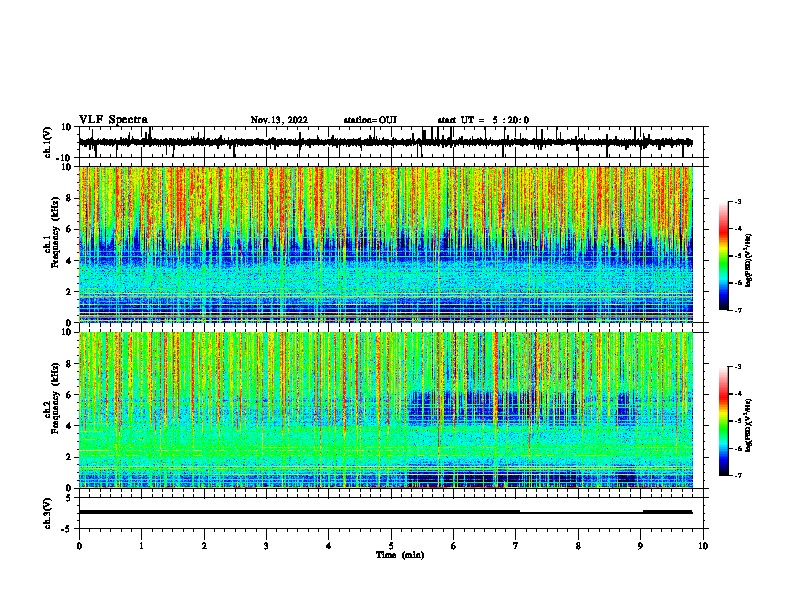Click the "0" tick on the time axis
Image resolution: width=792 pixels, height=612 pixels.
(79, 546)
